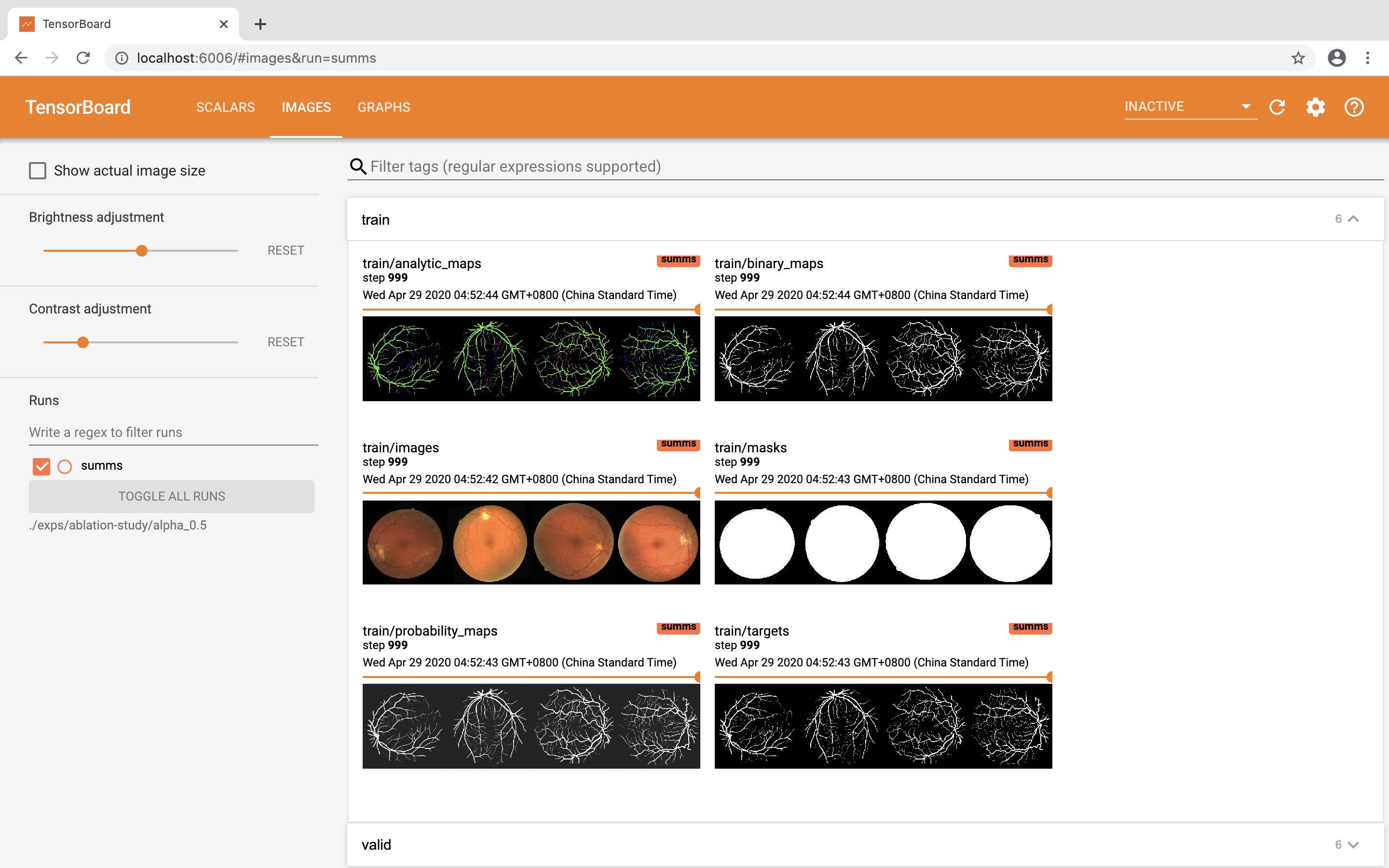This screenshot has width=1389, height=868.
Task: Open a new tab with plus icon
Action: pyautogui.click(x=260, y=24)
